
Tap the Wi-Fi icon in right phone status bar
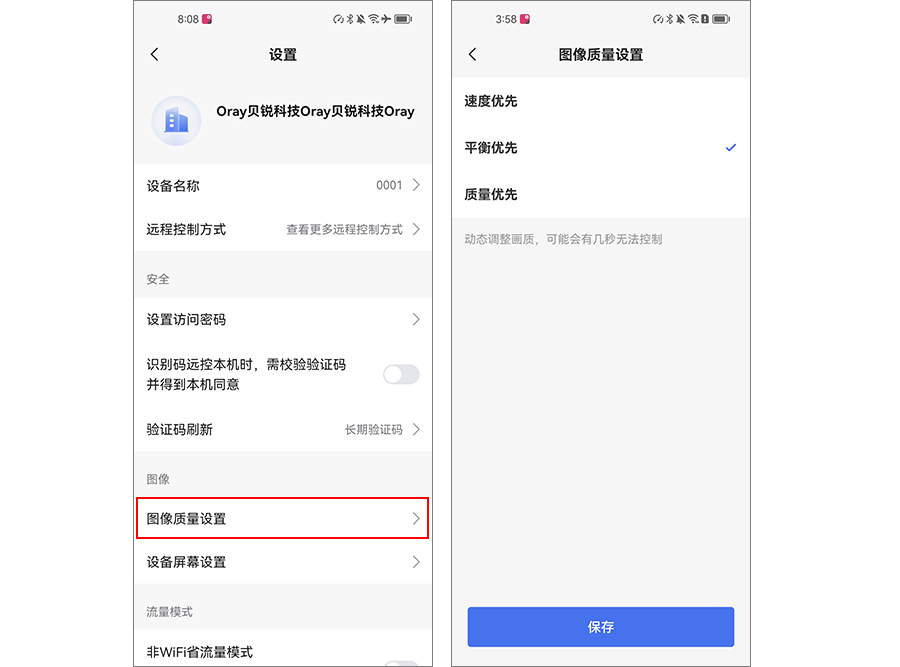(x=693, y=19)
